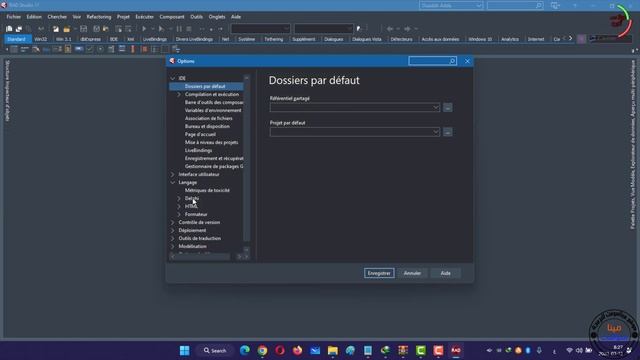Screen dimensions: 640x360
Task: Open the Fichier menu
Action: click(13, 17)
